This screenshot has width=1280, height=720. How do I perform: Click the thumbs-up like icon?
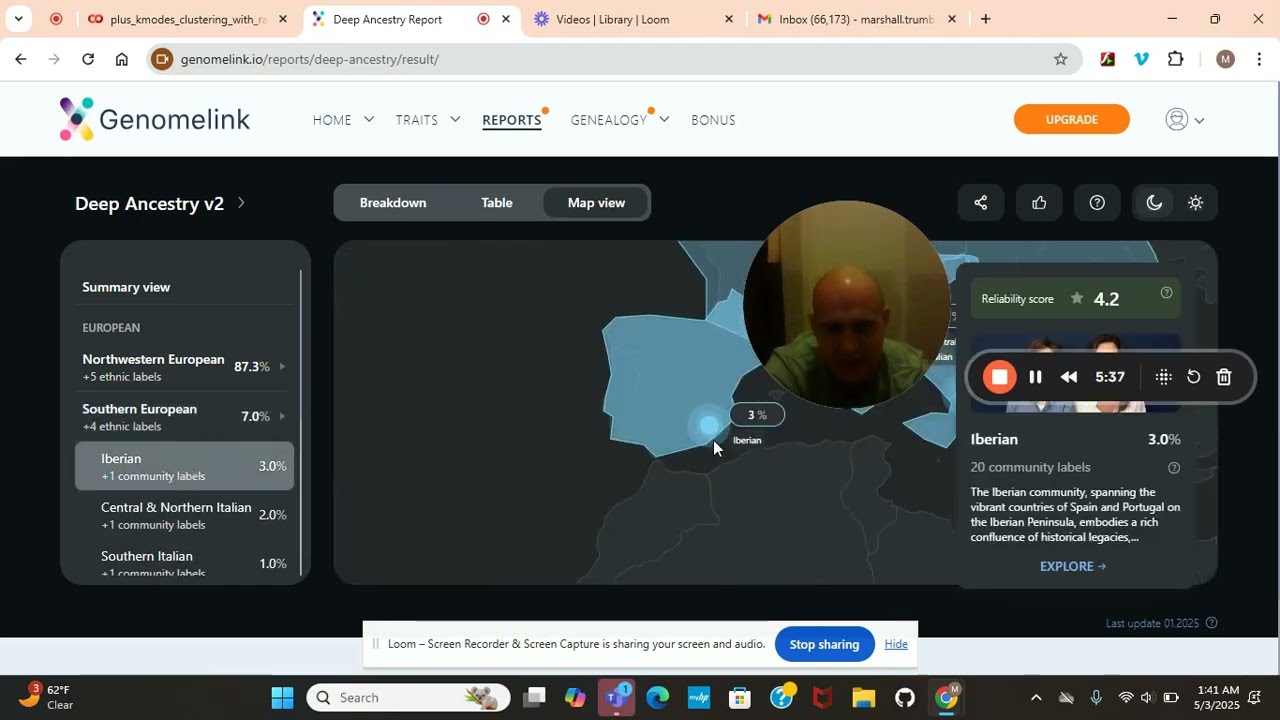[1039, 203]
